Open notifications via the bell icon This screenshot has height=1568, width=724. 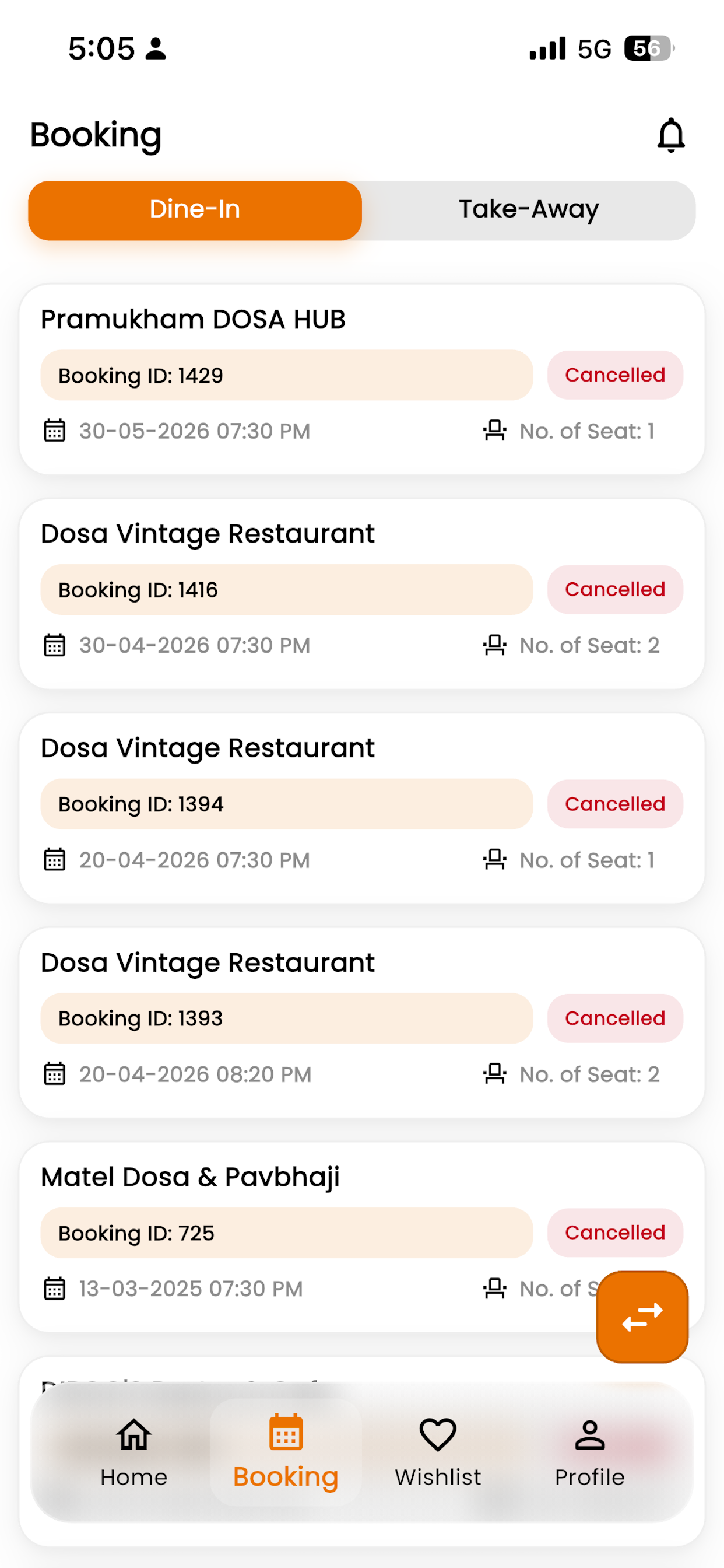pyautogui.click(x=671, y=135)
